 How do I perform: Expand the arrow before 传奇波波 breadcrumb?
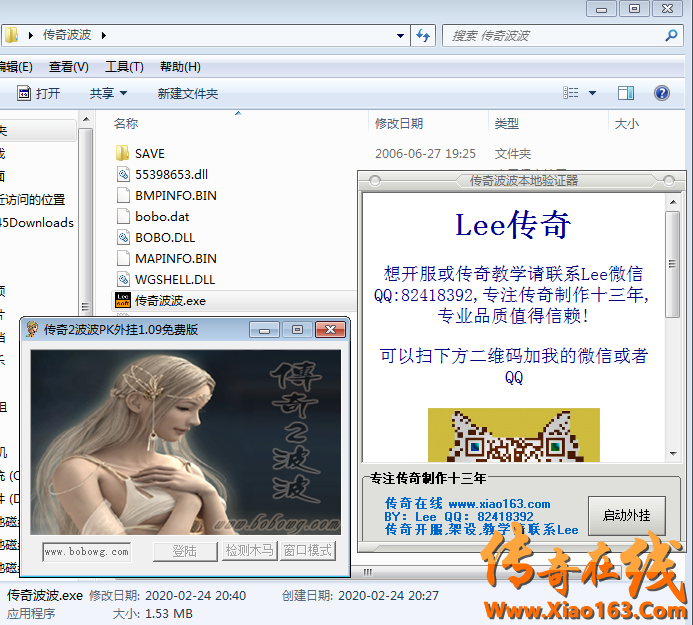tap(30, 35)
